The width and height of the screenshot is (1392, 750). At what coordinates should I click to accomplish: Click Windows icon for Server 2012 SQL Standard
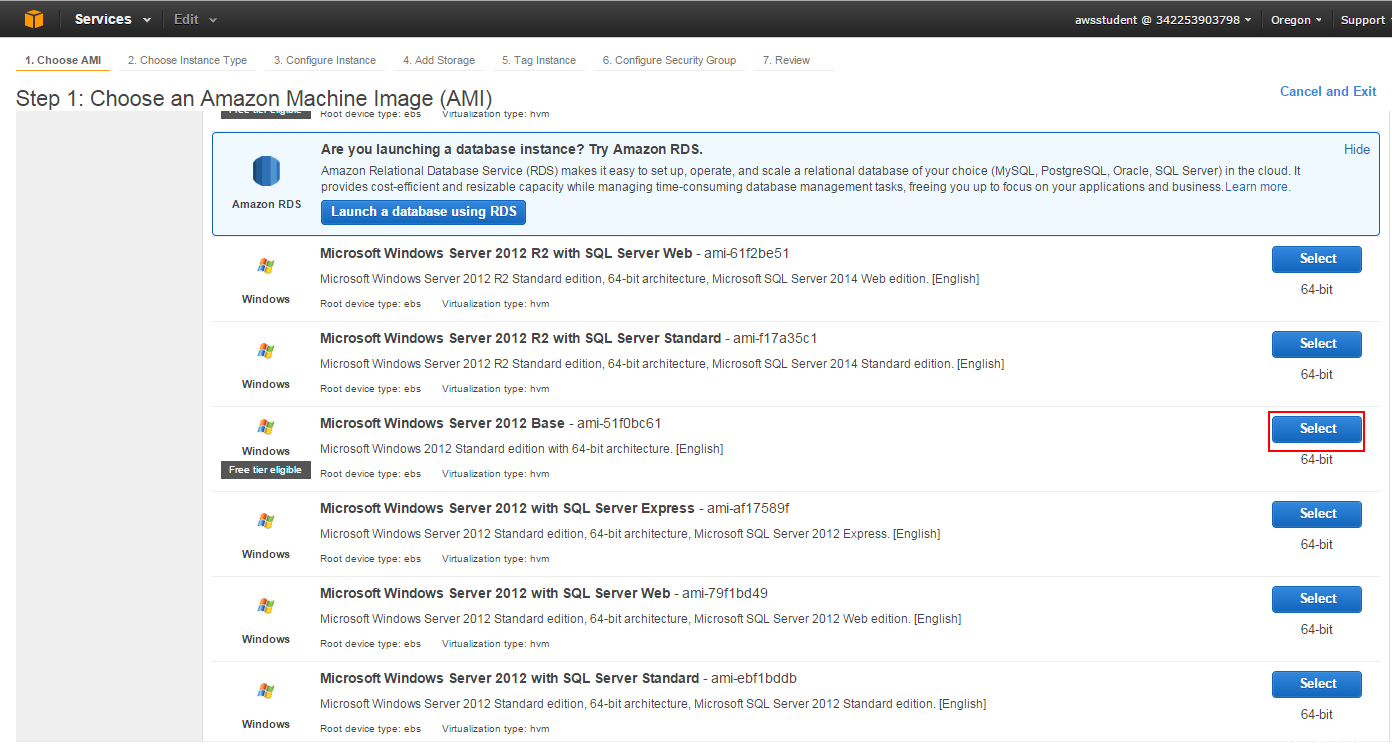[266, 691]
